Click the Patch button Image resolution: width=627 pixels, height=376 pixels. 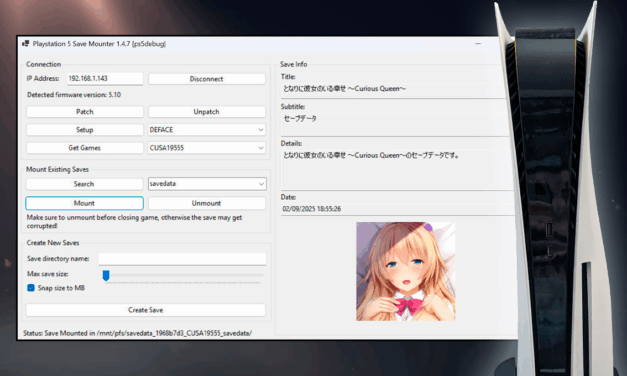tap(85, 112)
